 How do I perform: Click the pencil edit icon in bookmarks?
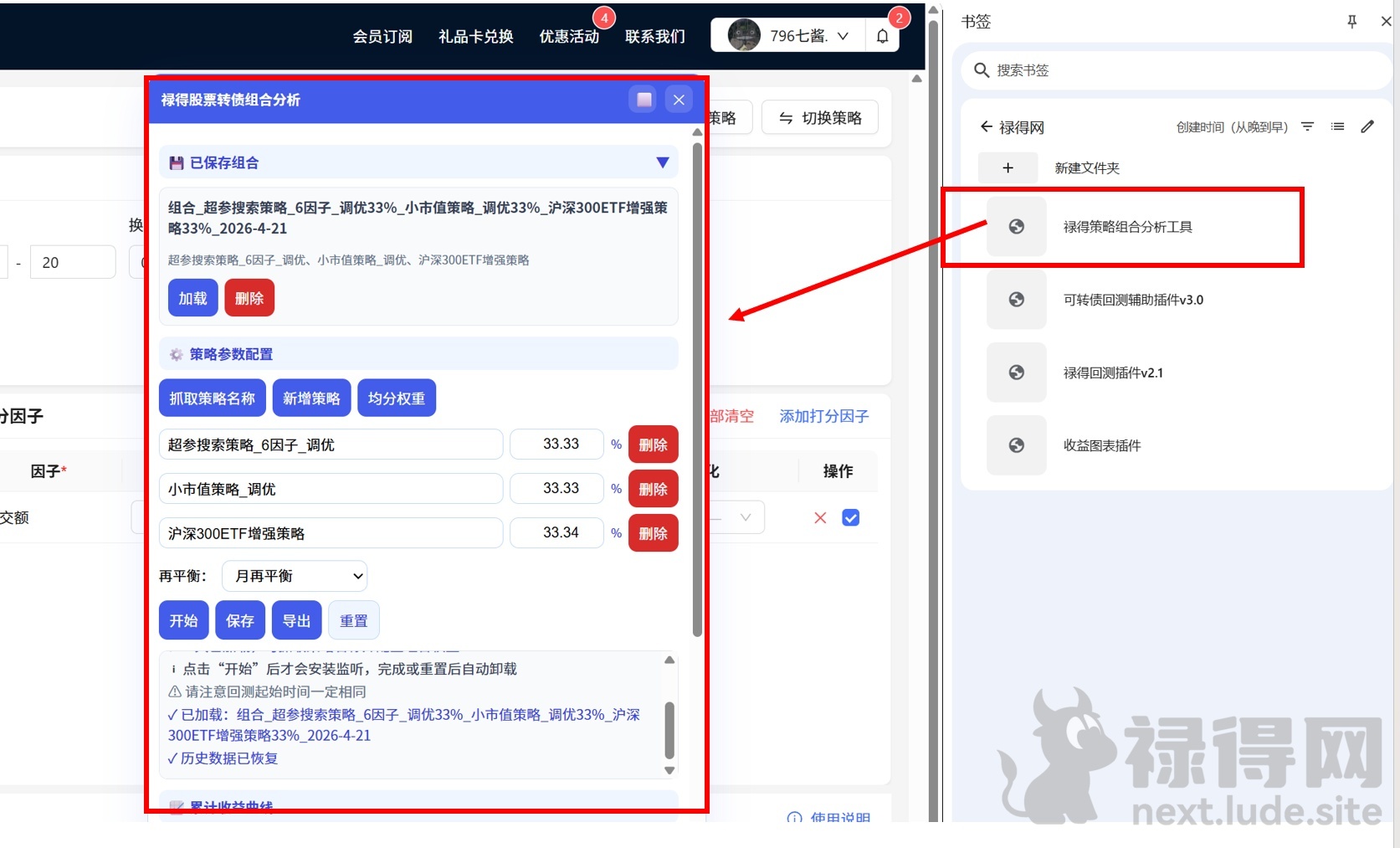pyautogui.click(x=1367, y=126)
